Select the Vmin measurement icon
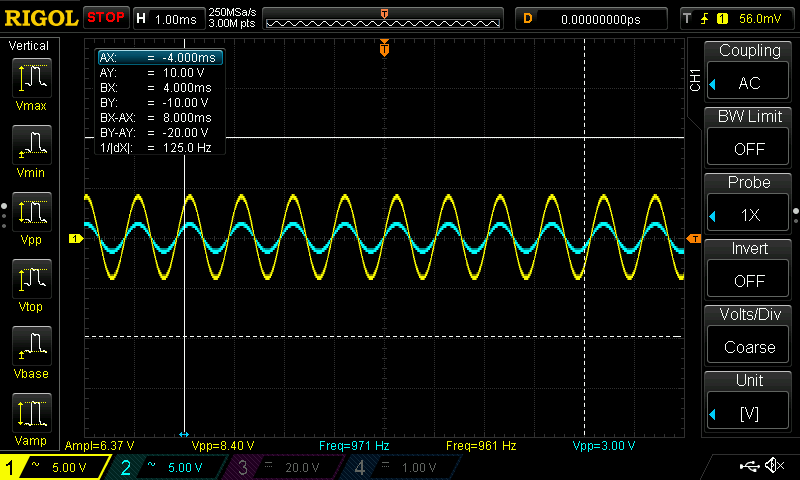This screenshot has height=480, width=800. [x=32, y=145]
